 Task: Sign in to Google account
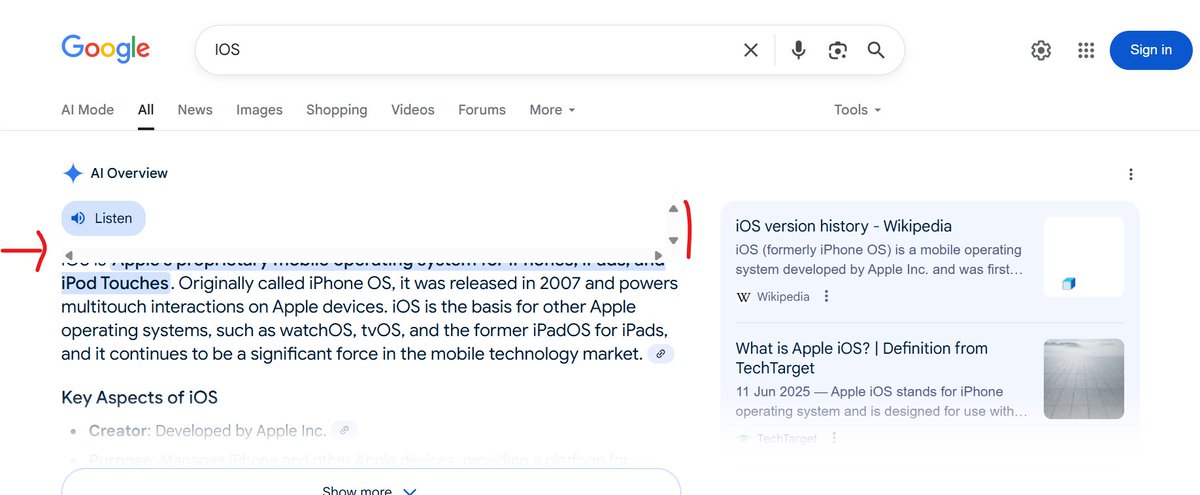(x=1151, y=50)
